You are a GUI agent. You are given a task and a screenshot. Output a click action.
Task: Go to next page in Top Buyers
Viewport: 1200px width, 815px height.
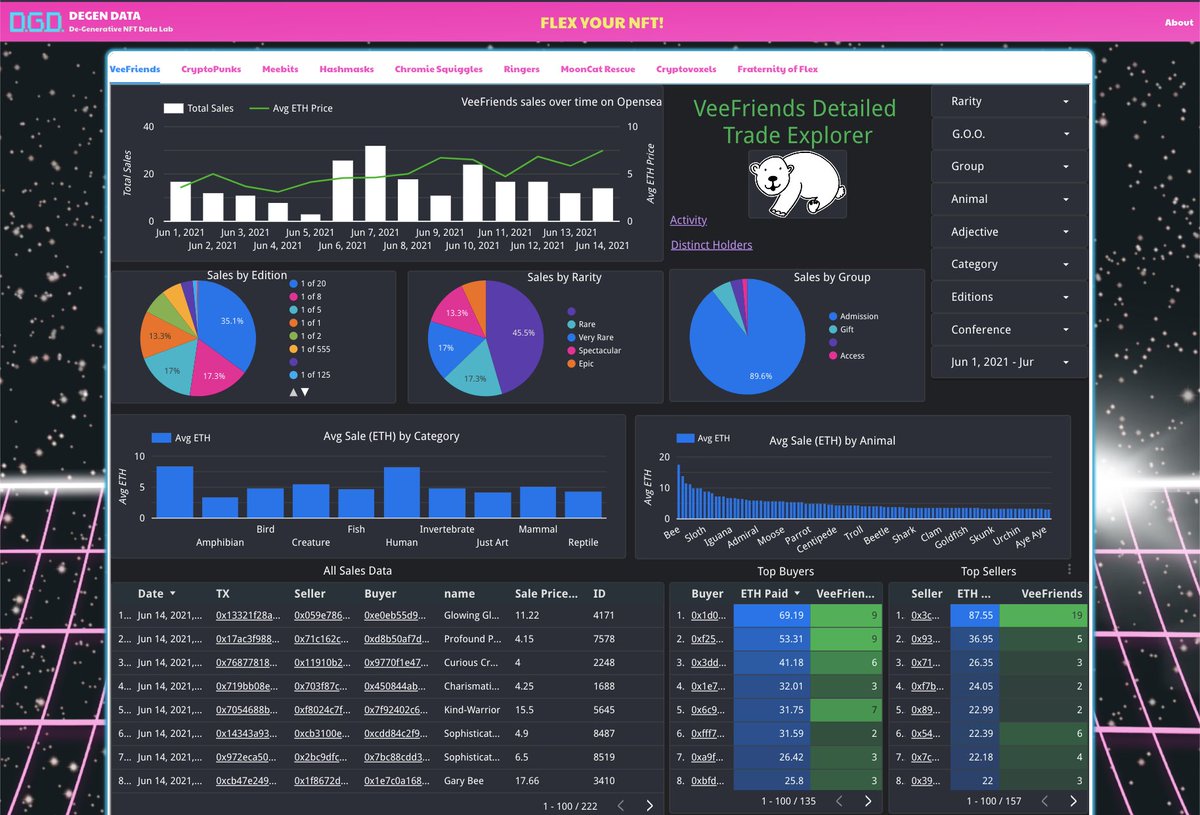click(868, 801)
